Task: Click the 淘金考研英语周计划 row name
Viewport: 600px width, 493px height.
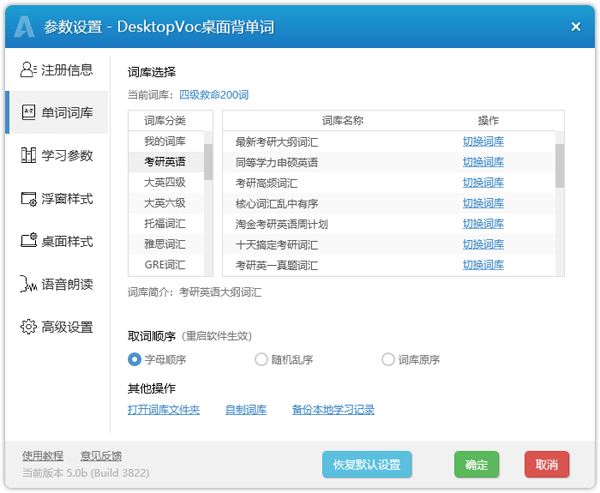Action: coord(282,224)
